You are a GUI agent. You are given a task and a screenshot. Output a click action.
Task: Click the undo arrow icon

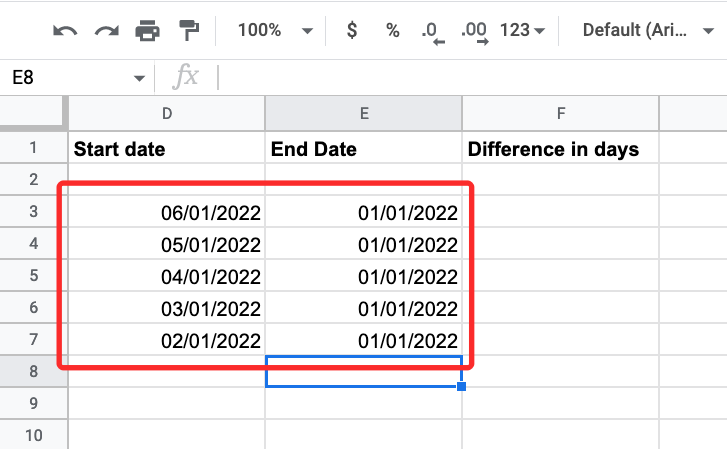coord(65,30)
